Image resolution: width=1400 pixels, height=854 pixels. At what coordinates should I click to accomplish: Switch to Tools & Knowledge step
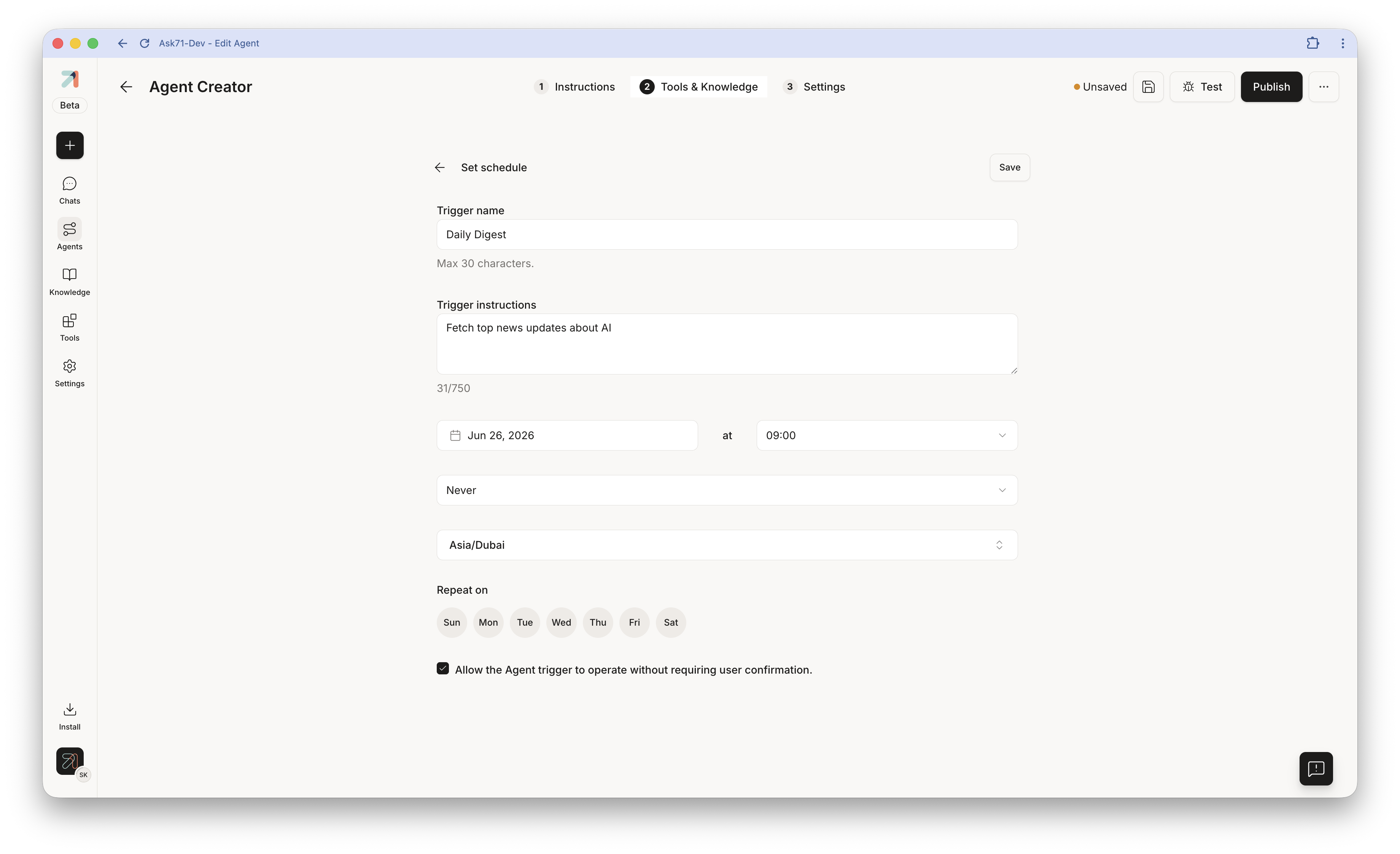699,87
